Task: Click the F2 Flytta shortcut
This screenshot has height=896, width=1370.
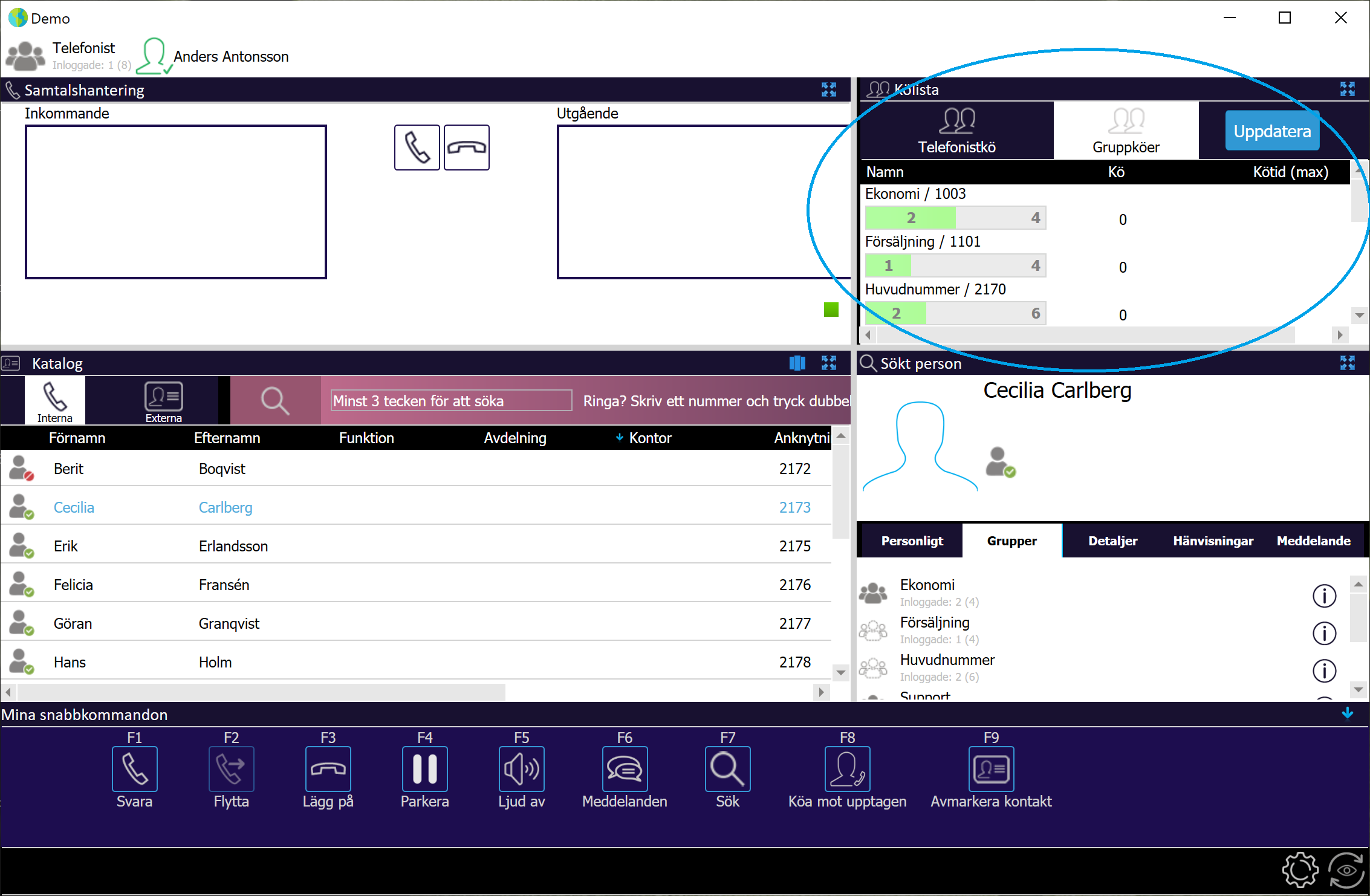Action: 231,769
